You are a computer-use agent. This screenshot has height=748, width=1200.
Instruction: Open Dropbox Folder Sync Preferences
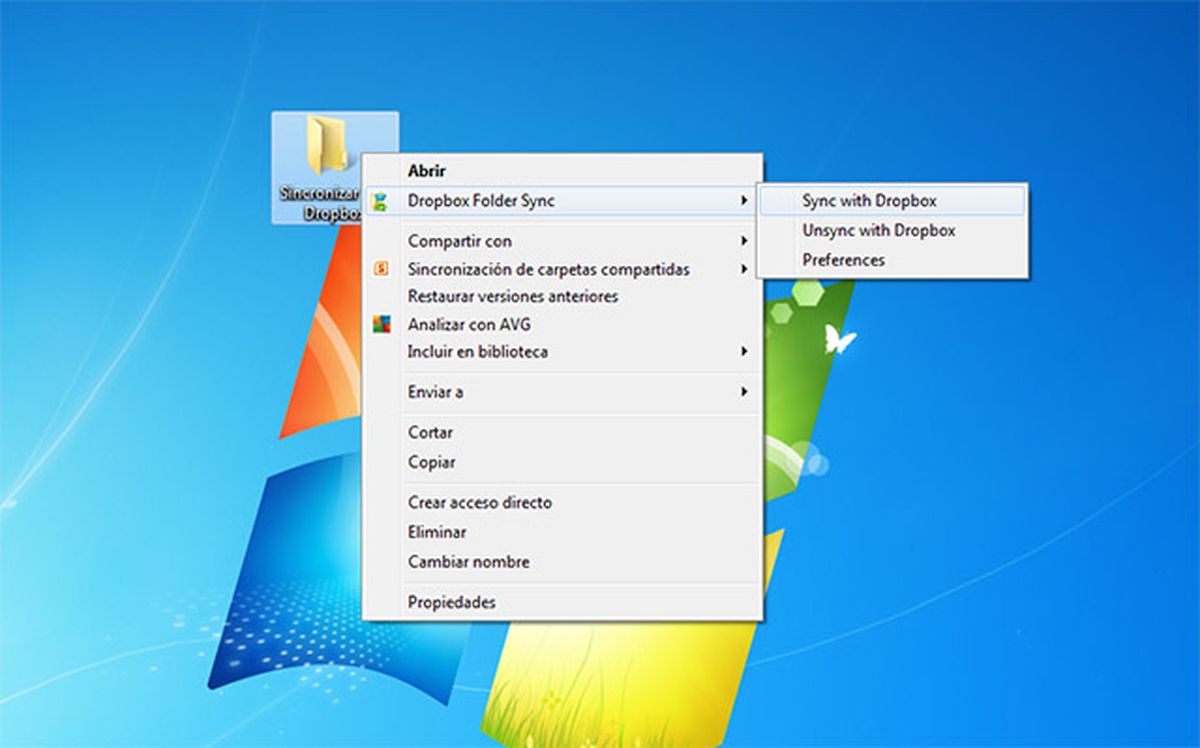click(838, 259)
